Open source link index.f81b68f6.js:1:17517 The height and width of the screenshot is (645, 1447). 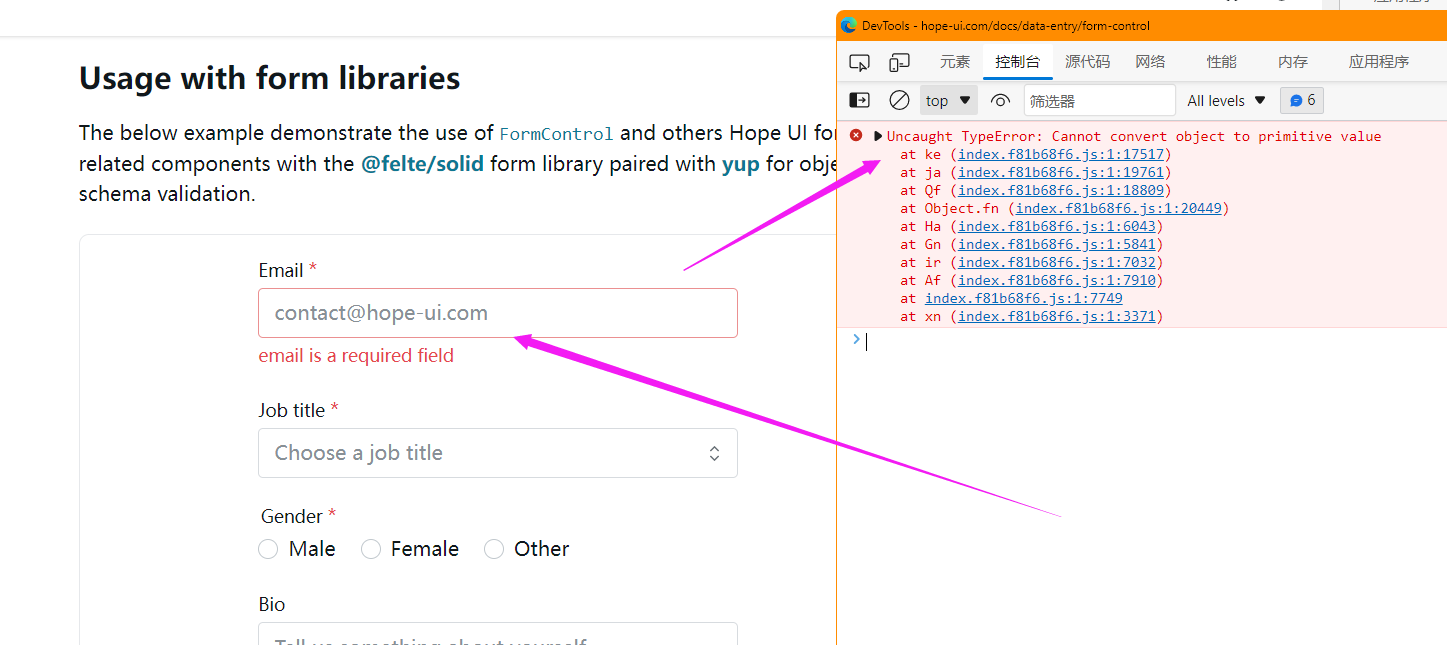1061,154
